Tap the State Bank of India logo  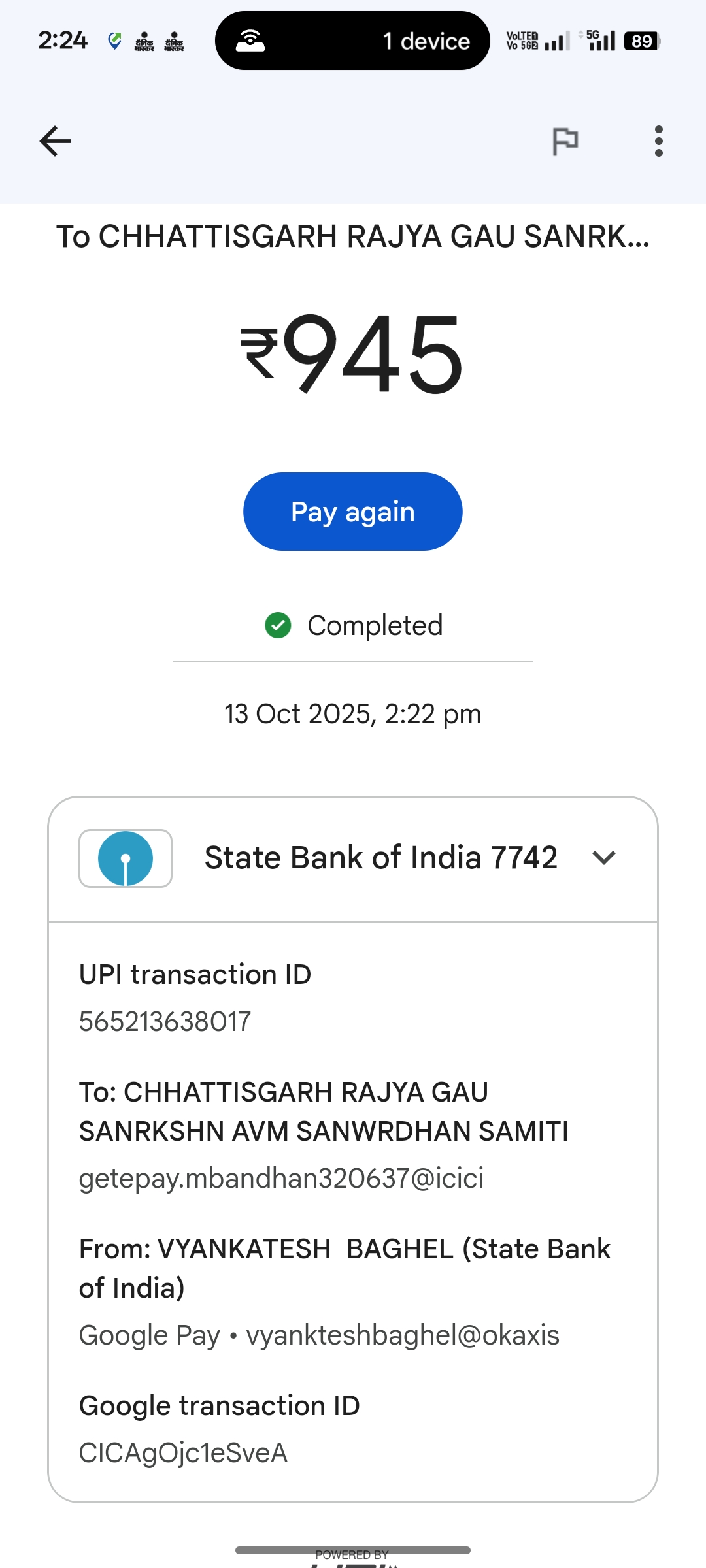pos(126,858)
